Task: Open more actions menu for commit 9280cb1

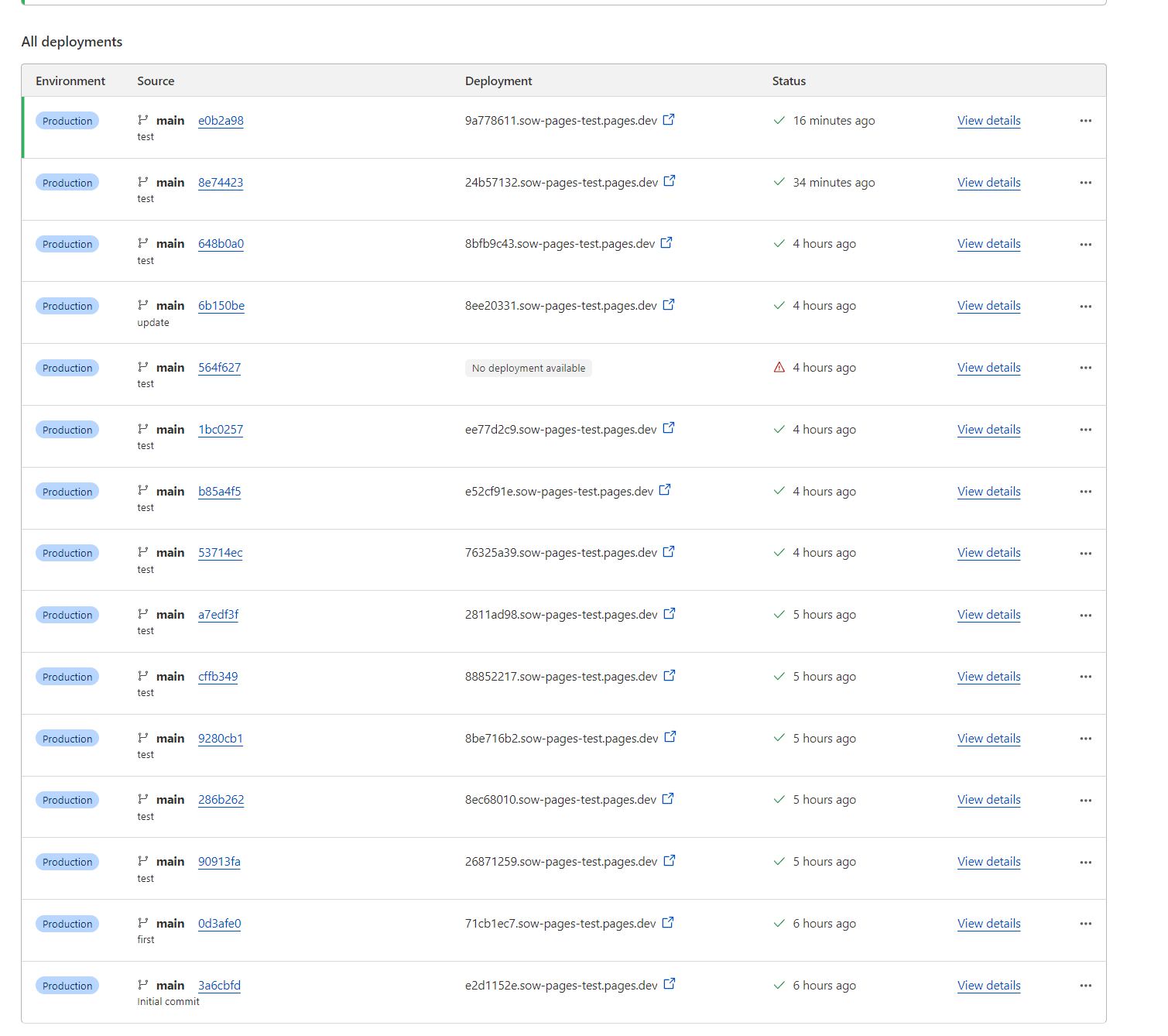Action: click(x=1086, y=739)
